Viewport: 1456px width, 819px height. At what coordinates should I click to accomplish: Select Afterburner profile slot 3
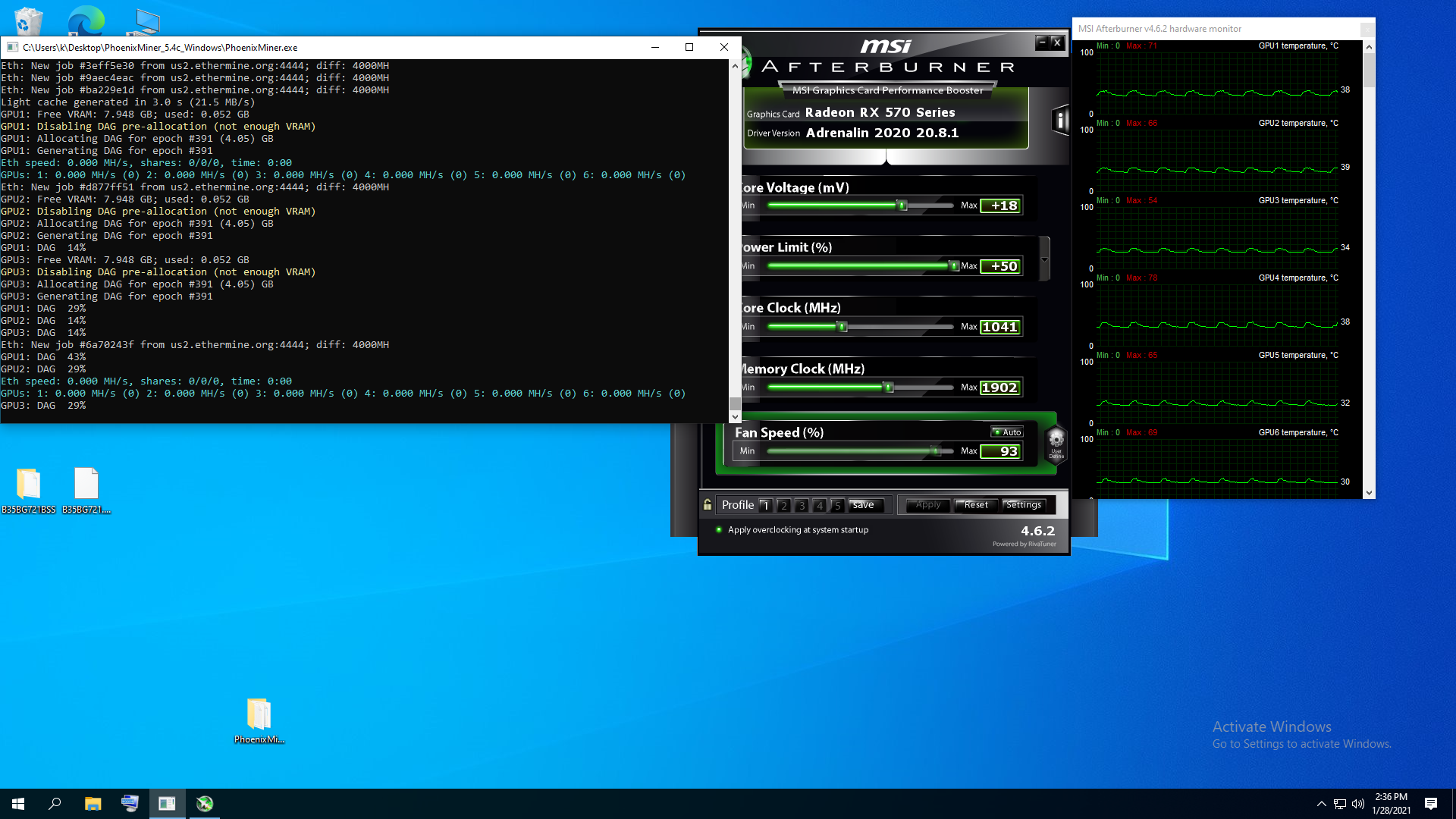point(802,505)
